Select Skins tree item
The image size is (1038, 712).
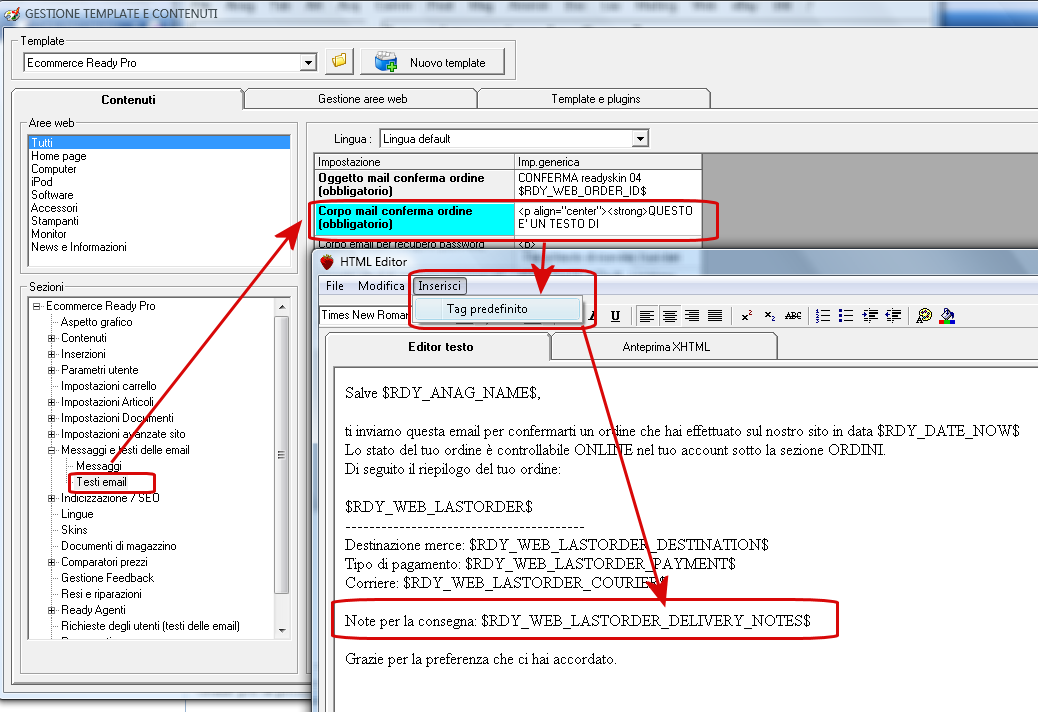74,530
